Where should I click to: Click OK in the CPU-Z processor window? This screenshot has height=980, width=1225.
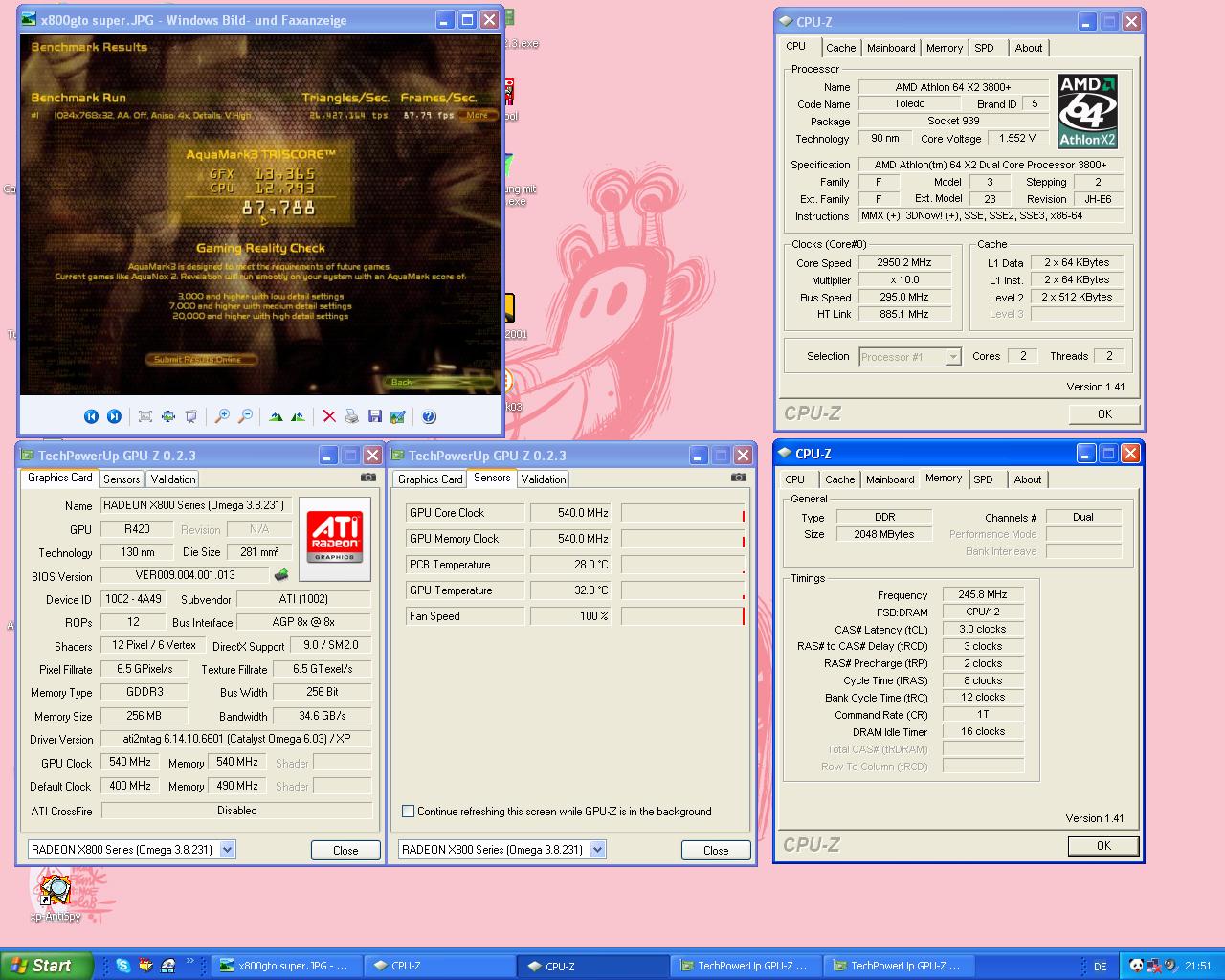[1104, 414]
